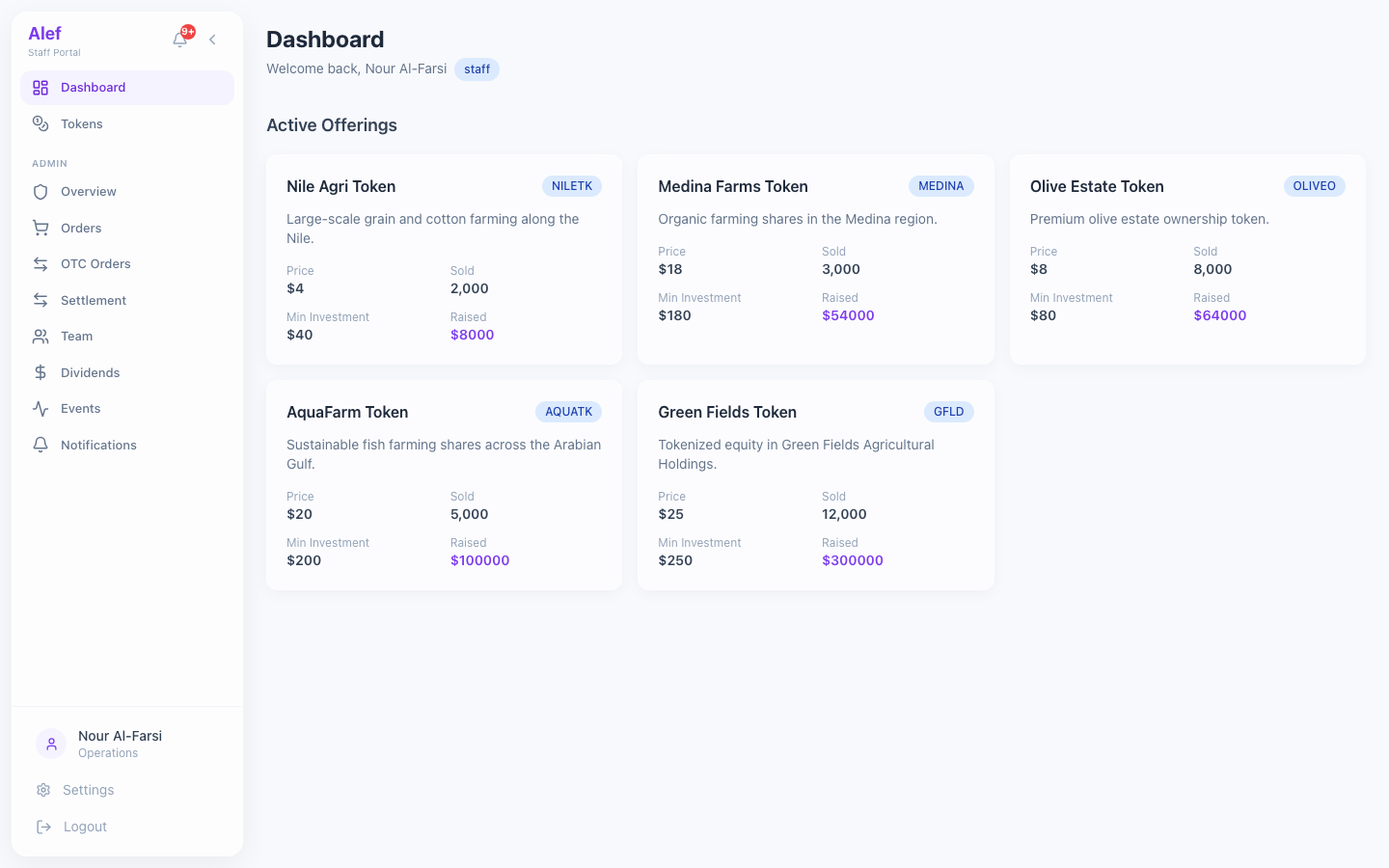1389x868 pixels.
Task: Click the Logout option
Action: [x=85, y=826]
